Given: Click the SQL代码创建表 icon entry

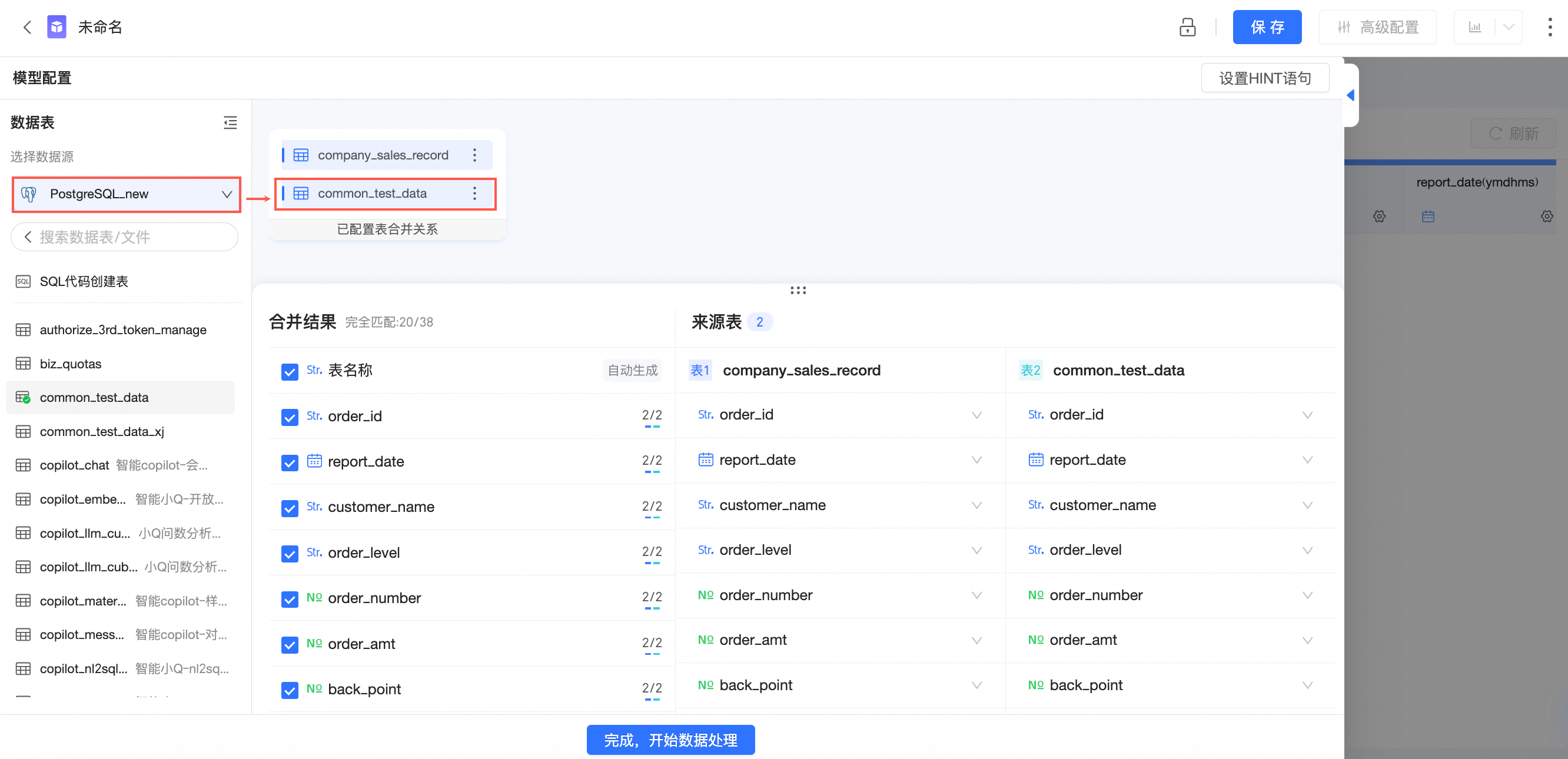Looking at the screenshot, I should (23, 281).
